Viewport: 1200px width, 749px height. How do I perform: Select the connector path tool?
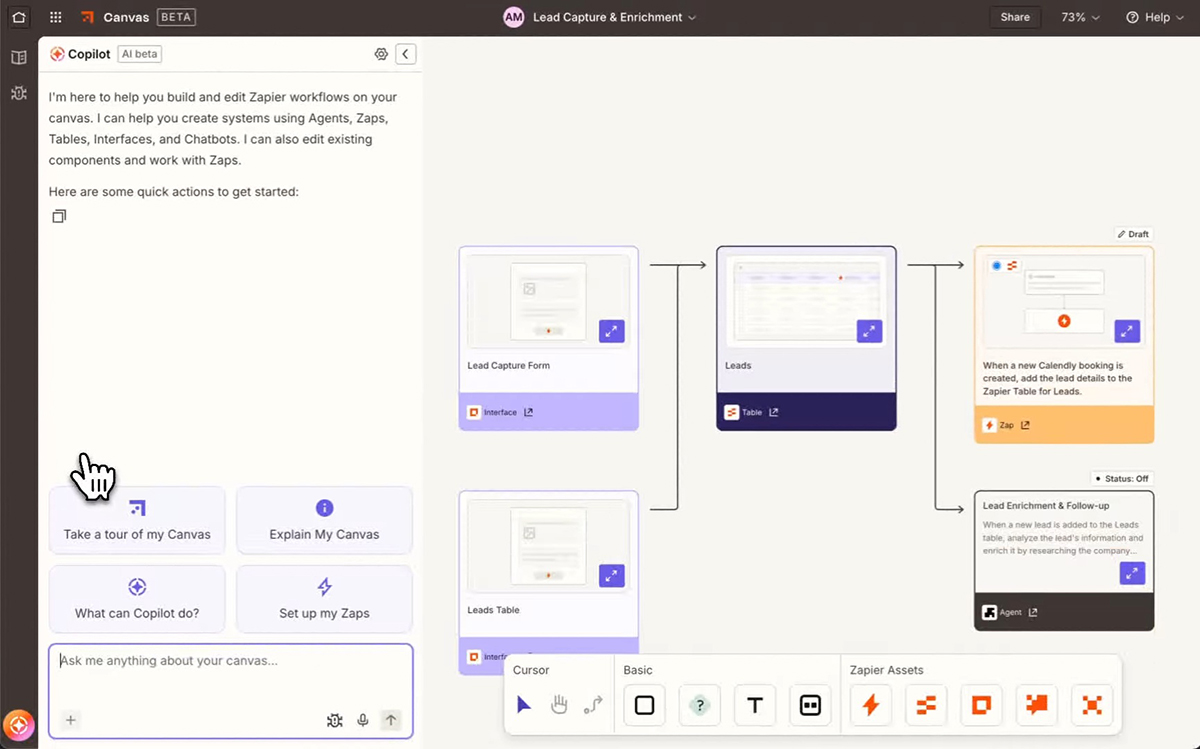tap(593, 705)
